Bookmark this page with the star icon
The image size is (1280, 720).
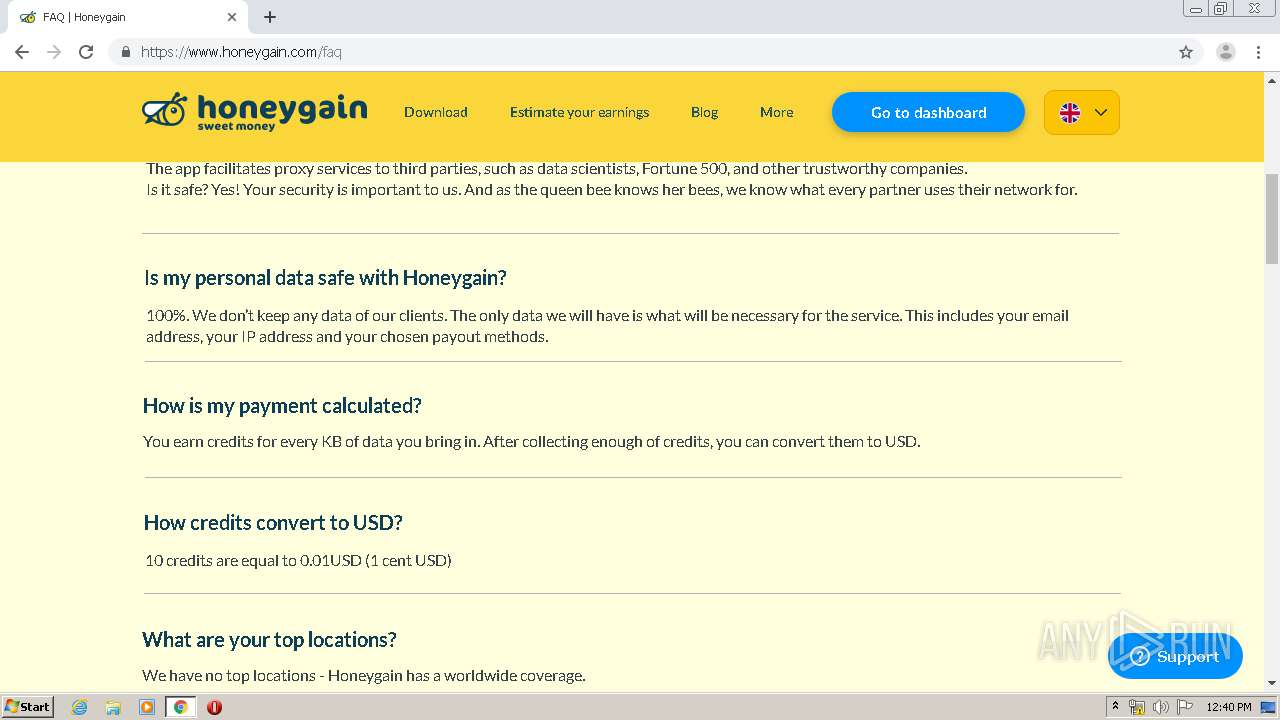pyautogui.click(x=1186, y=52)
